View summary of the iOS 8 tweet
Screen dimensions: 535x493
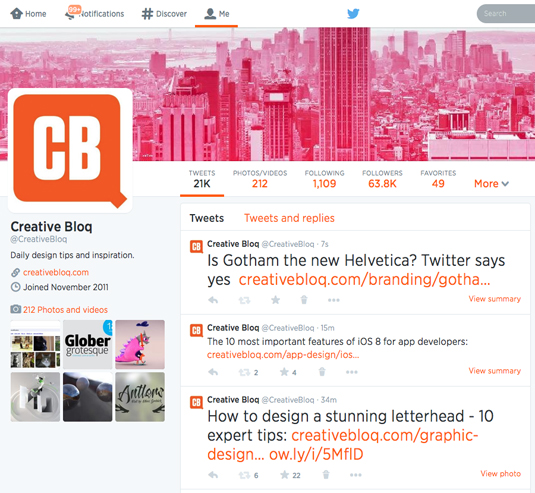click(x=495, y=371)
